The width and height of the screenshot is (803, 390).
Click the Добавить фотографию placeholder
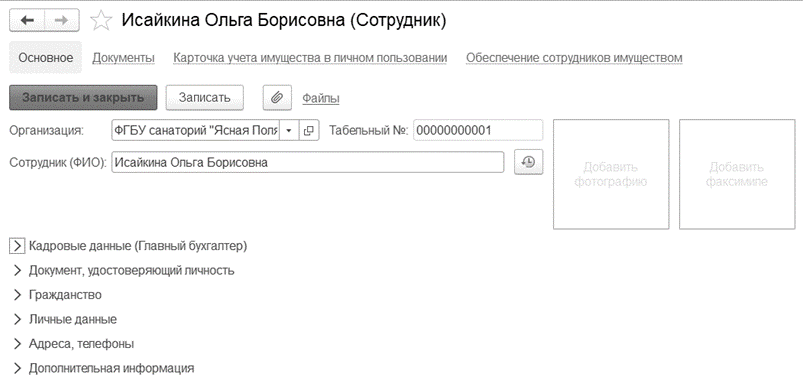point(611,174)
